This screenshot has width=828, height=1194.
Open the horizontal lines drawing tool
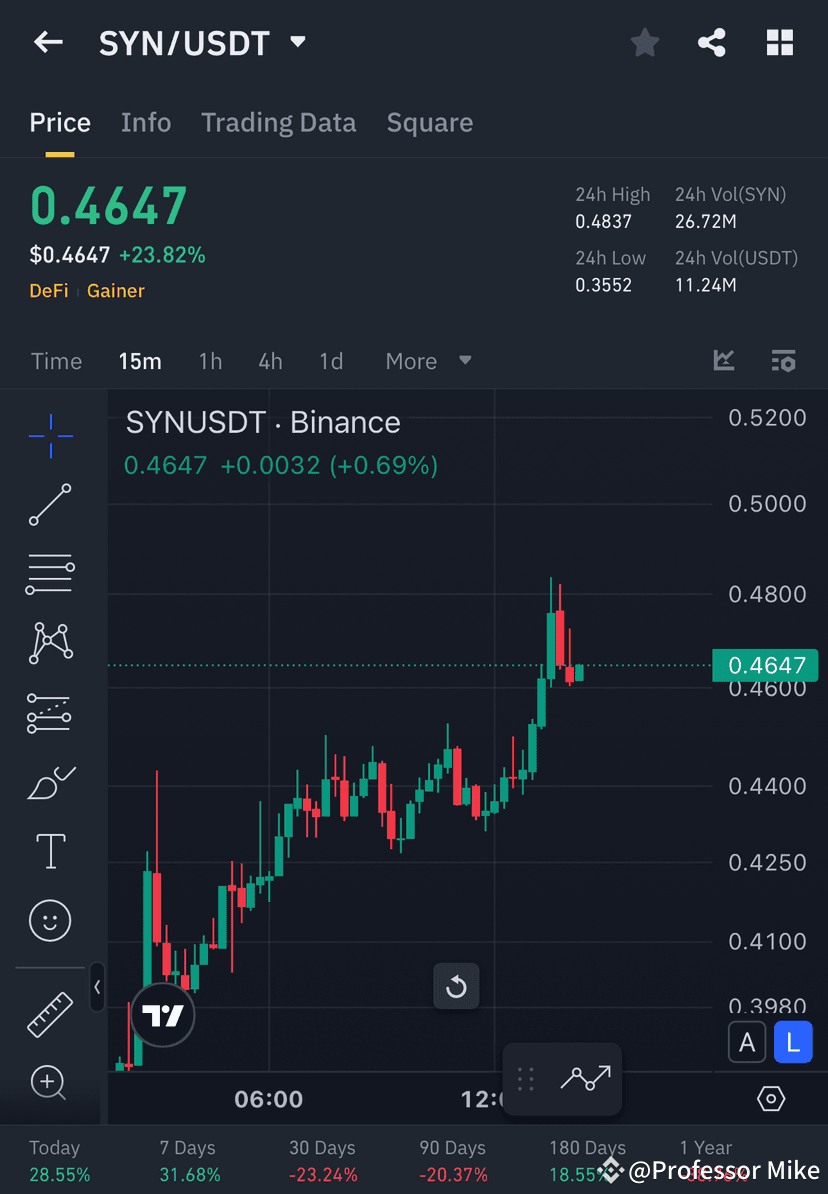(x=50, y=574)
